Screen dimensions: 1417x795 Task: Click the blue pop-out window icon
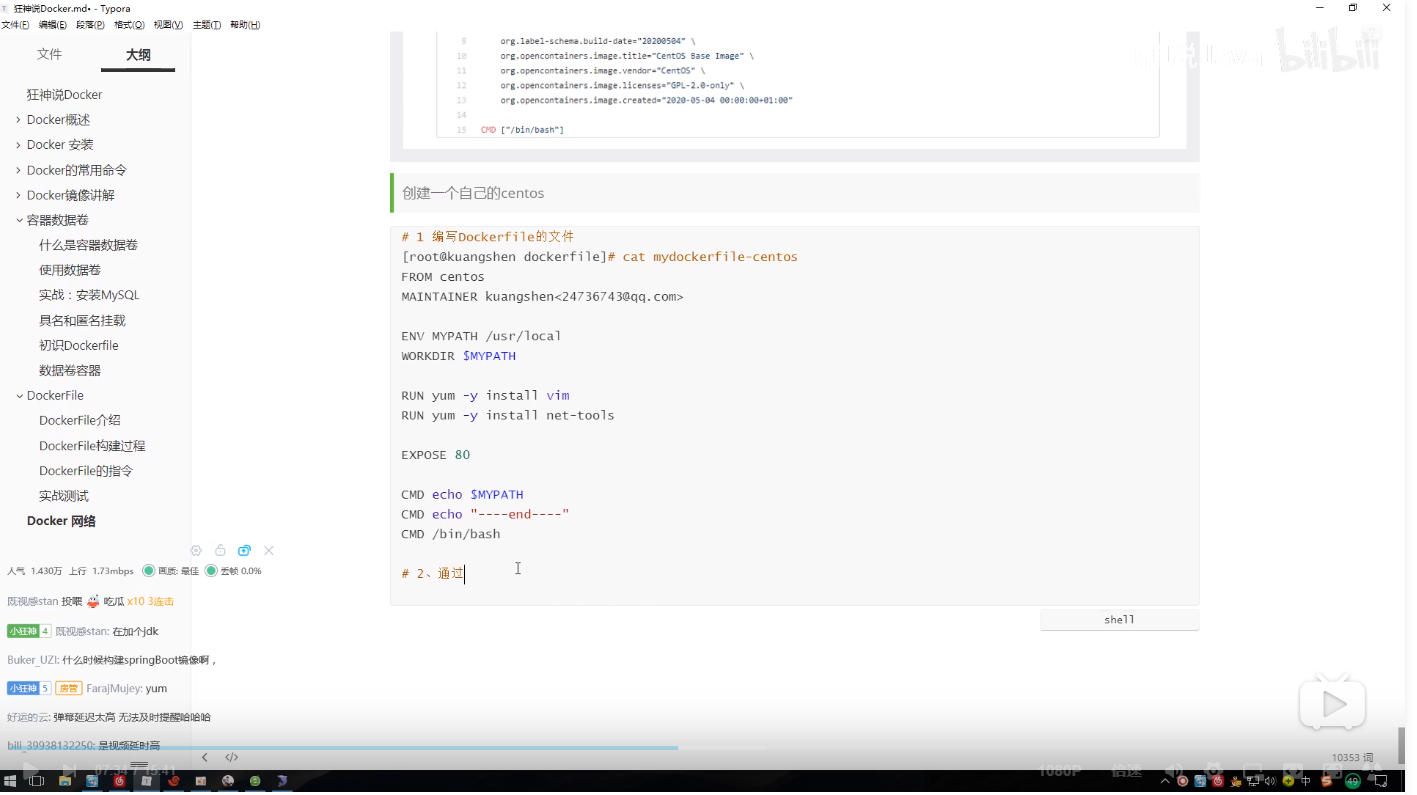point(244,551)
